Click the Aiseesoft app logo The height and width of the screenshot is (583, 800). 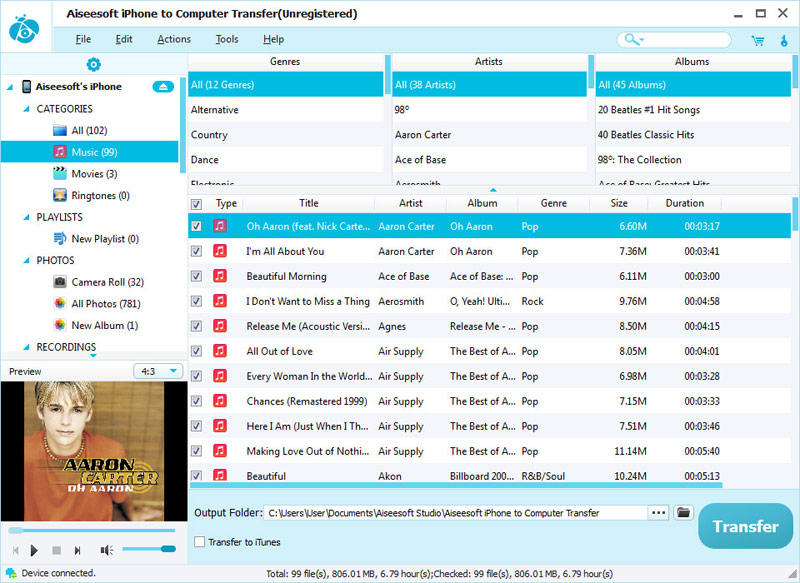[x=23, y=29]
